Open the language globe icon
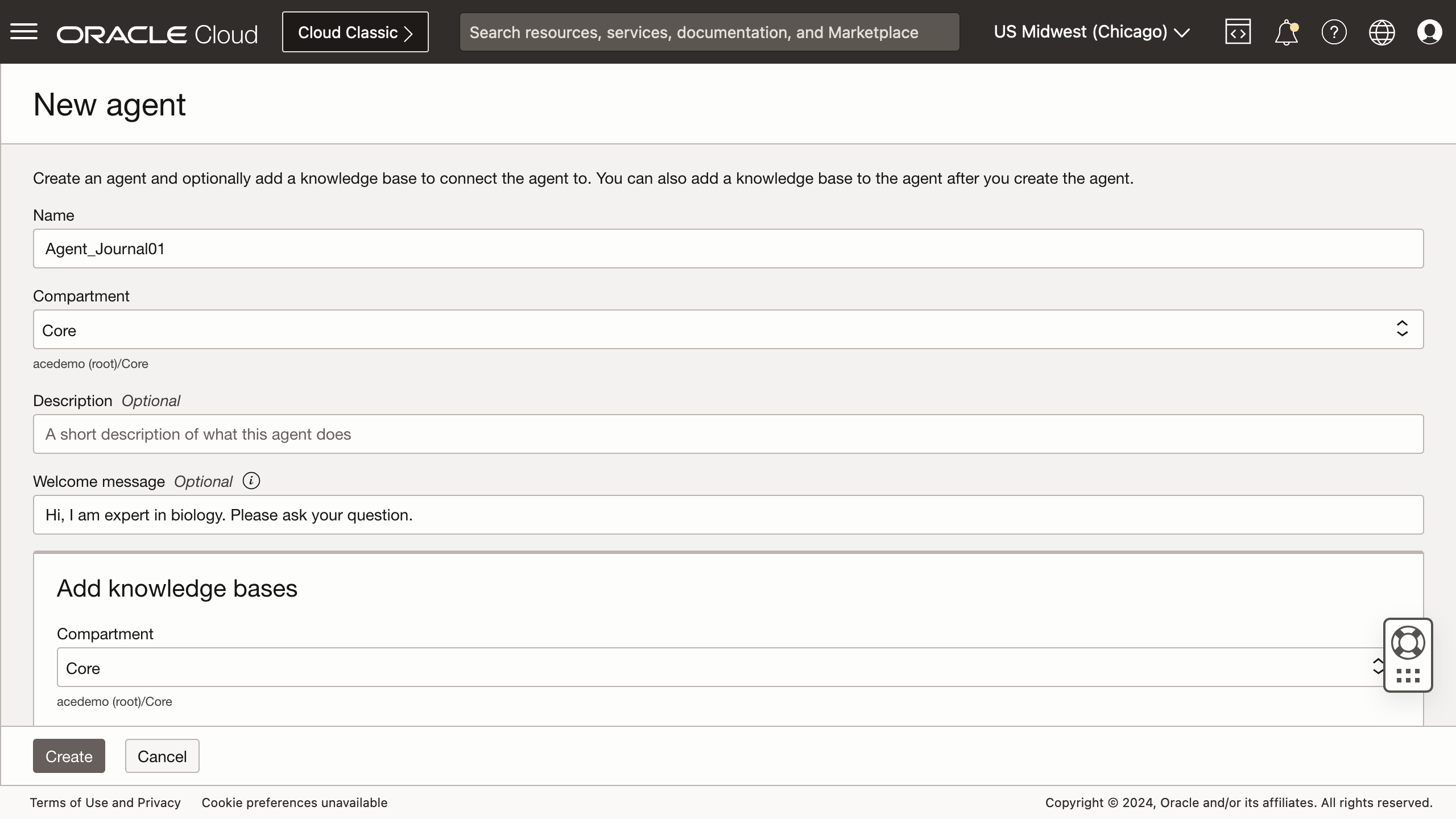The image size is (1456, 819). tap(1381, 32)
